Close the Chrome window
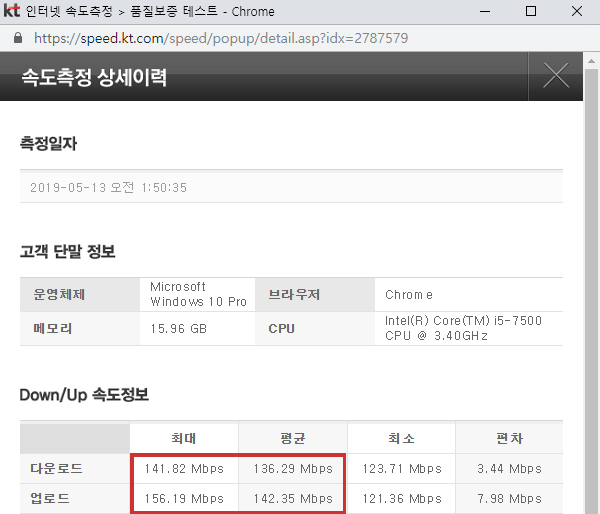 tap(577, 11)
